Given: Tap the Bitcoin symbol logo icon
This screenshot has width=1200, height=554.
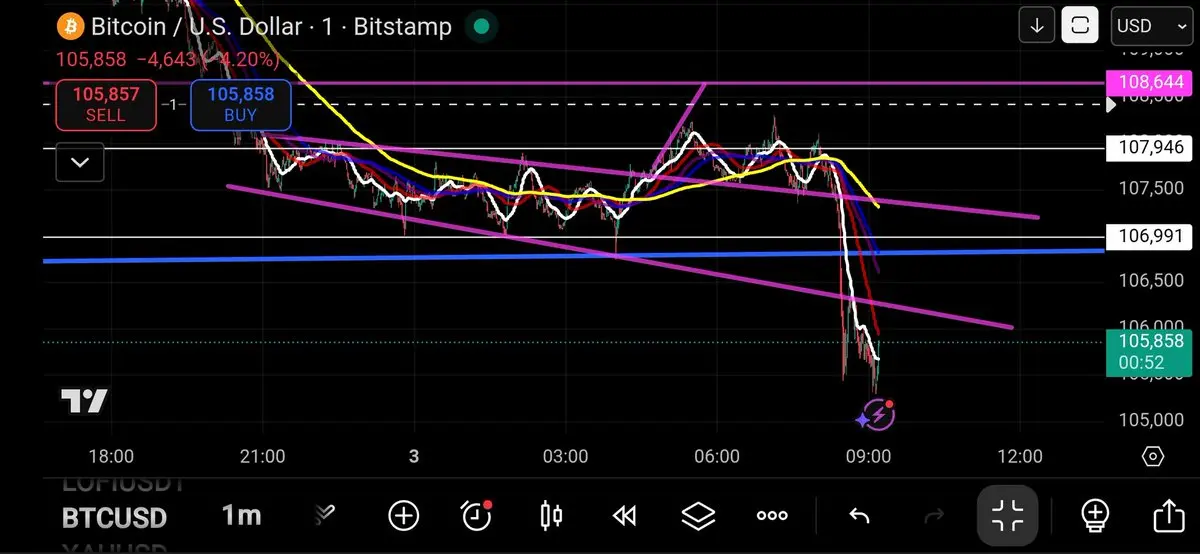Looking at the screenshot, I should point(70,26).
